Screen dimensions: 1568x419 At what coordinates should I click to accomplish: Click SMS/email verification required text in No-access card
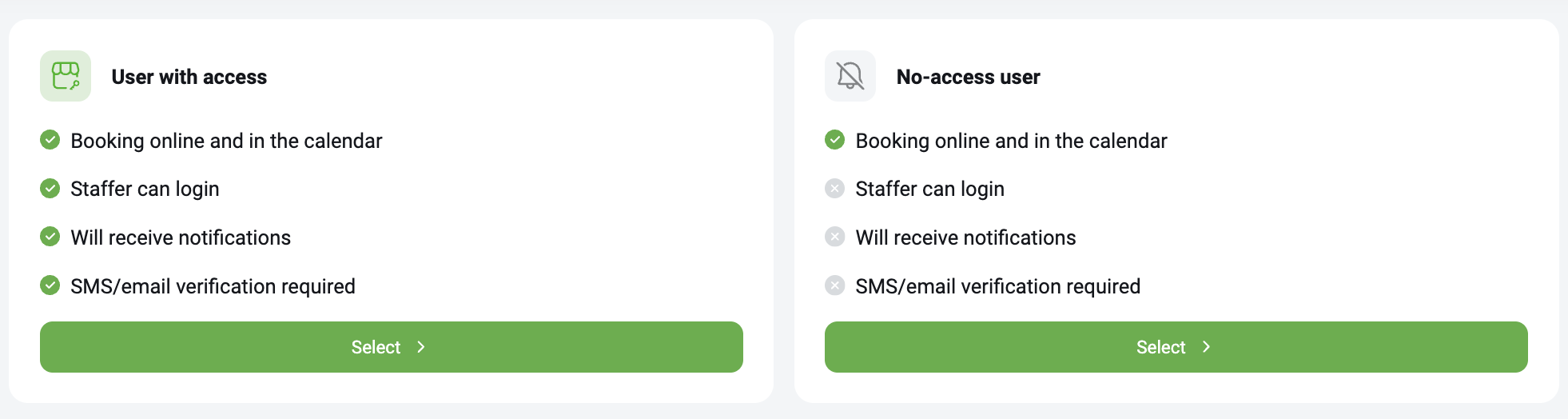coord(998,286)
